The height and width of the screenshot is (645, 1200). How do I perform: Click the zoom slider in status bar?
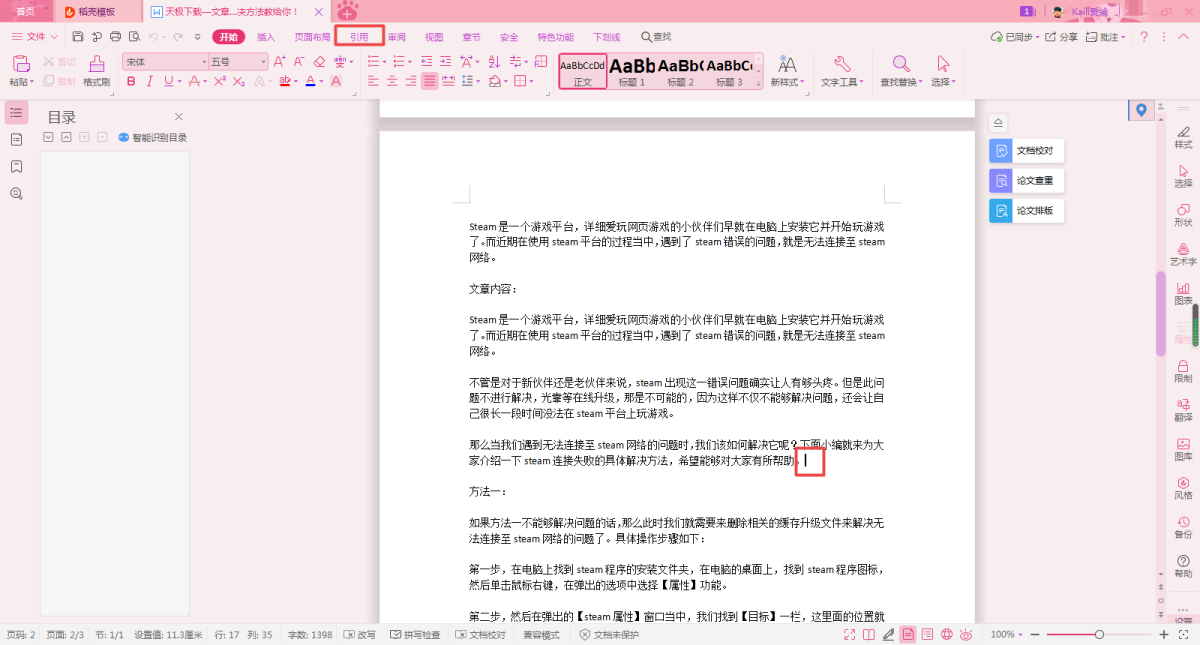pos(1098,635)
